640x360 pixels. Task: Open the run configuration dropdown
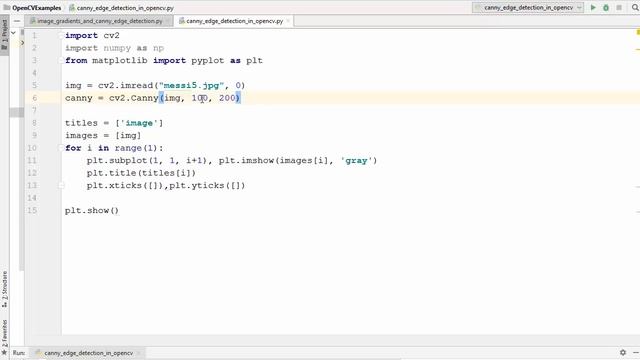[528, 8]
